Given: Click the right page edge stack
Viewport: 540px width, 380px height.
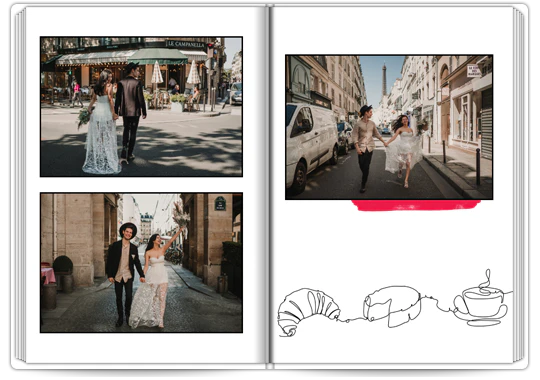Looking at the screenshot, I should [x=519, y=185].
